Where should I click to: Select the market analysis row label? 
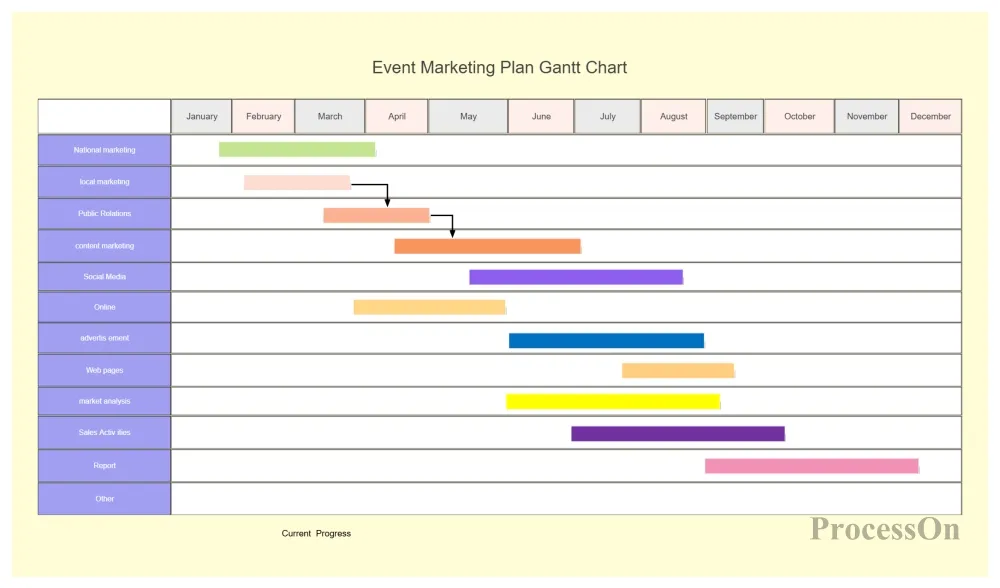[105, 402]
